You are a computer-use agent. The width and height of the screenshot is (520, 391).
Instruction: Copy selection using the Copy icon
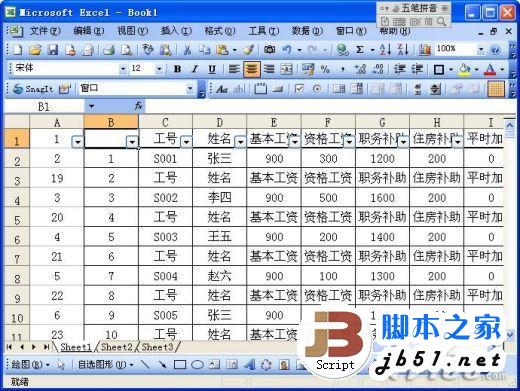205,50
